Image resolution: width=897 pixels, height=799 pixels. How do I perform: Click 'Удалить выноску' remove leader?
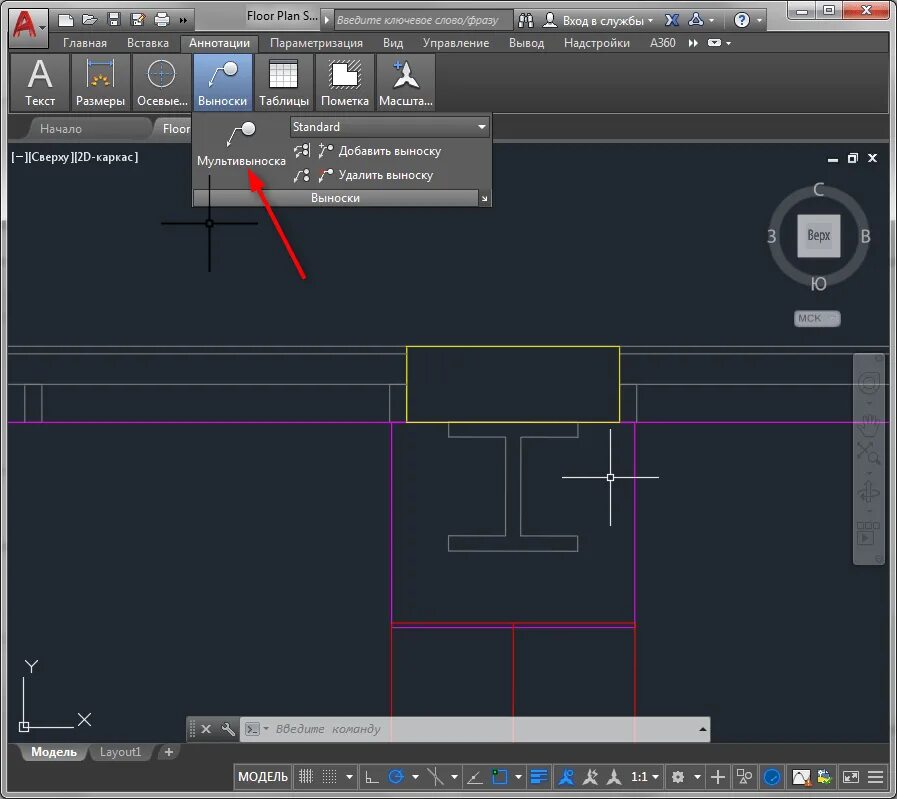[x=376, y=175]
